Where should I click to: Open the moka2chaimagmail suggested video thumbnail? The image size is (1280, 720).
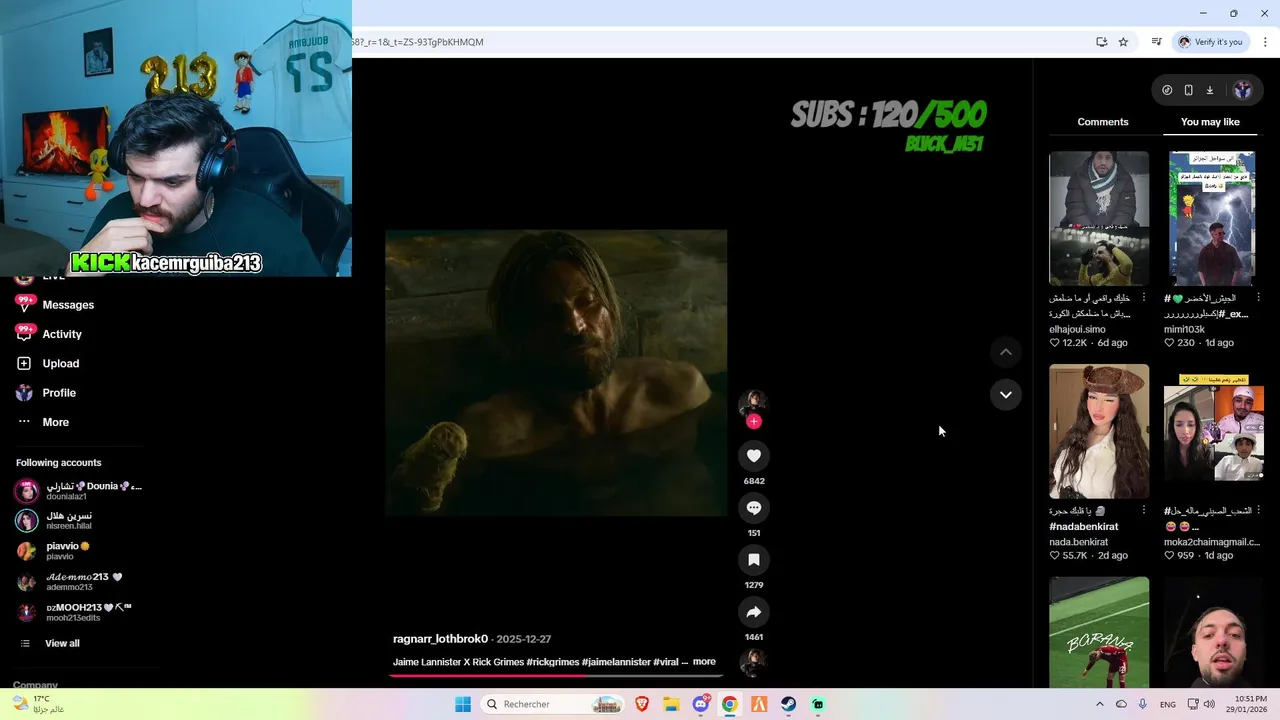pyautogui.click(x=1214, y=431)
